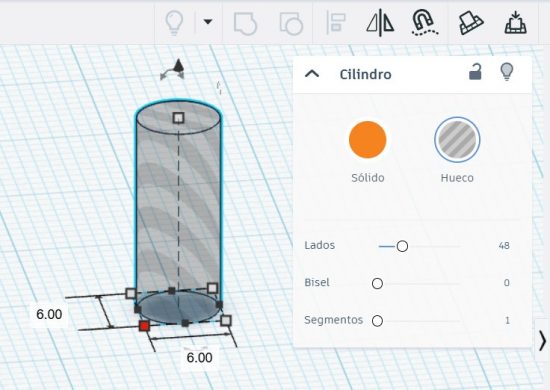Click the Group shapes icon
Image resolution: width=550 pixels, height=390 pixels.
pyautogui.click(x=245, y=23)
